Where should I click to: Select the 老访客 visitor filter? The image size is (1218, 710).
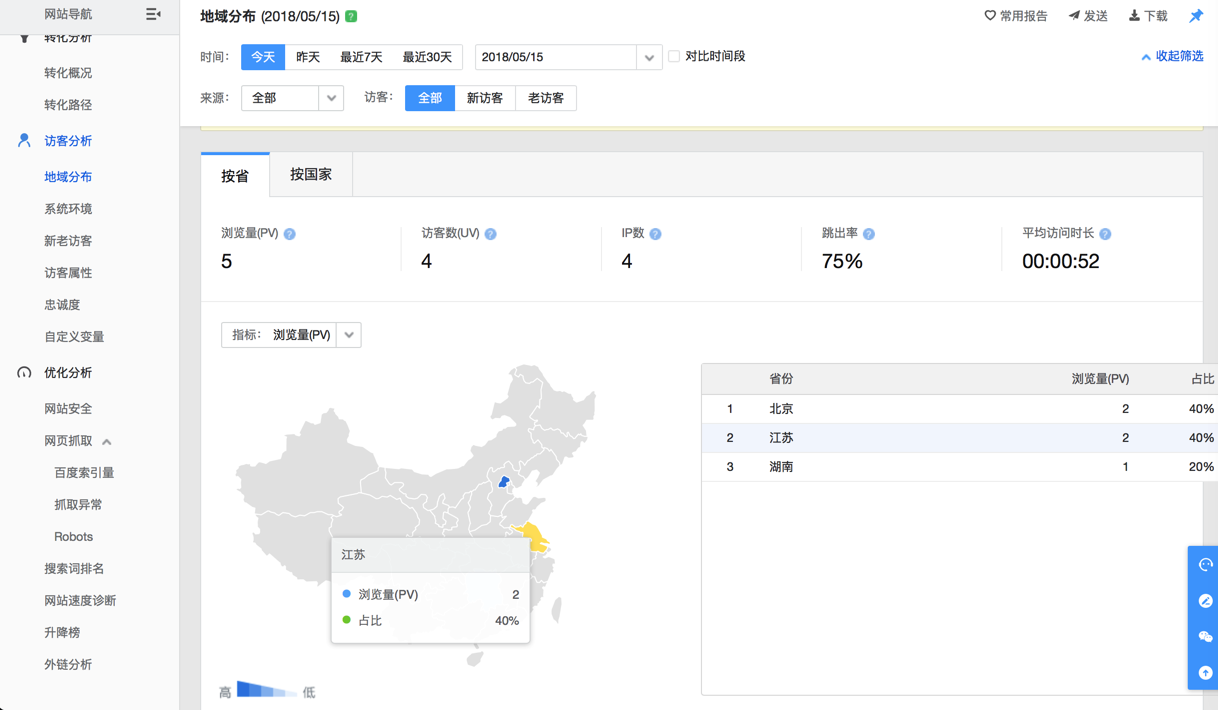tap(546, 98)
